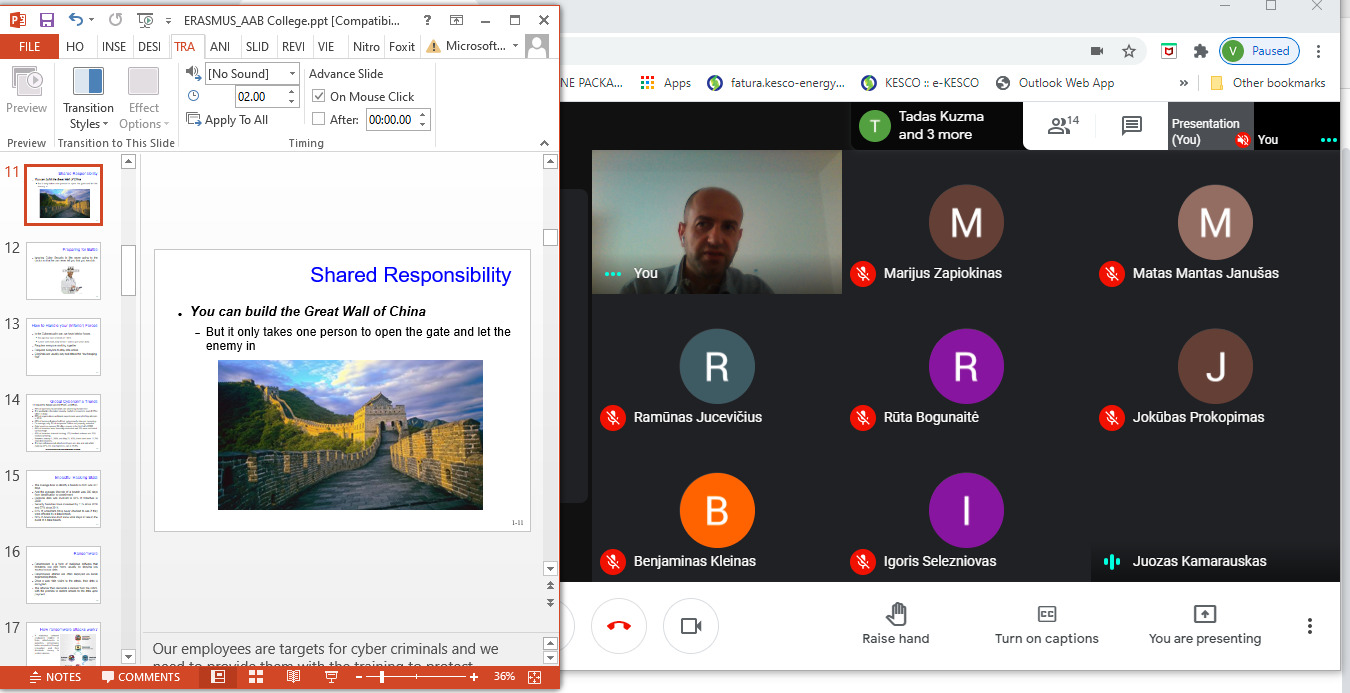Switch to the DESIGN ribbon tab
The height and width of the screenshot is (693, 1350).
click(x=149, y=46)
